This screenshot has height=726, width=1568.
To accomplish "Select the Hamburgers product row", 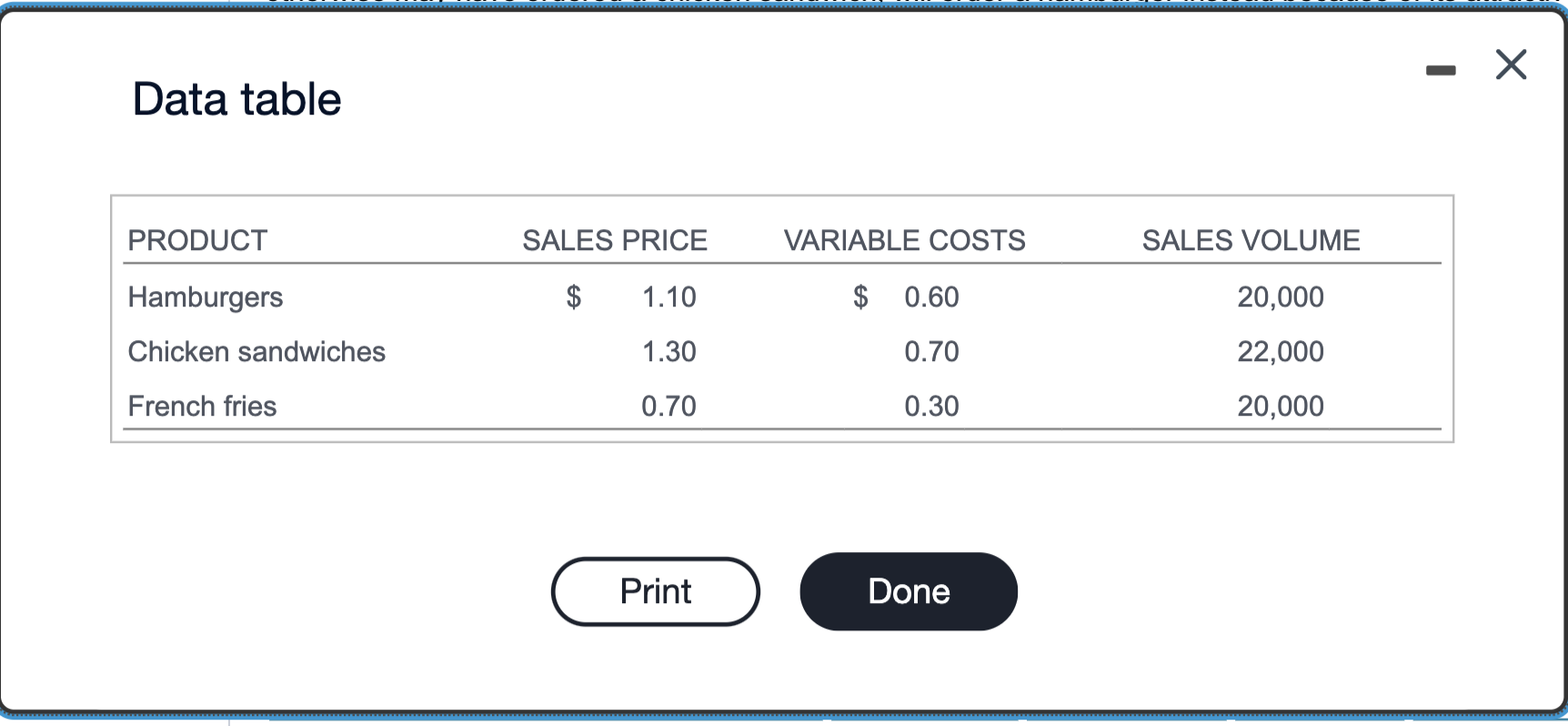I will (206, 297).
